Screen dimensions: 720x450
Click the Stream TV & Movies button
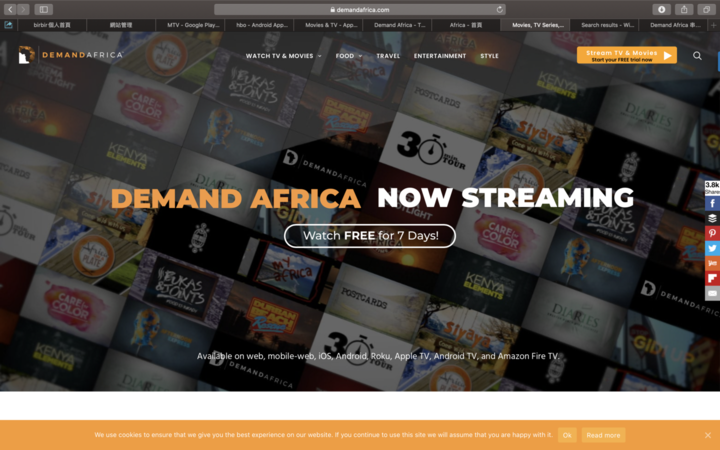[x=627, y=55]
